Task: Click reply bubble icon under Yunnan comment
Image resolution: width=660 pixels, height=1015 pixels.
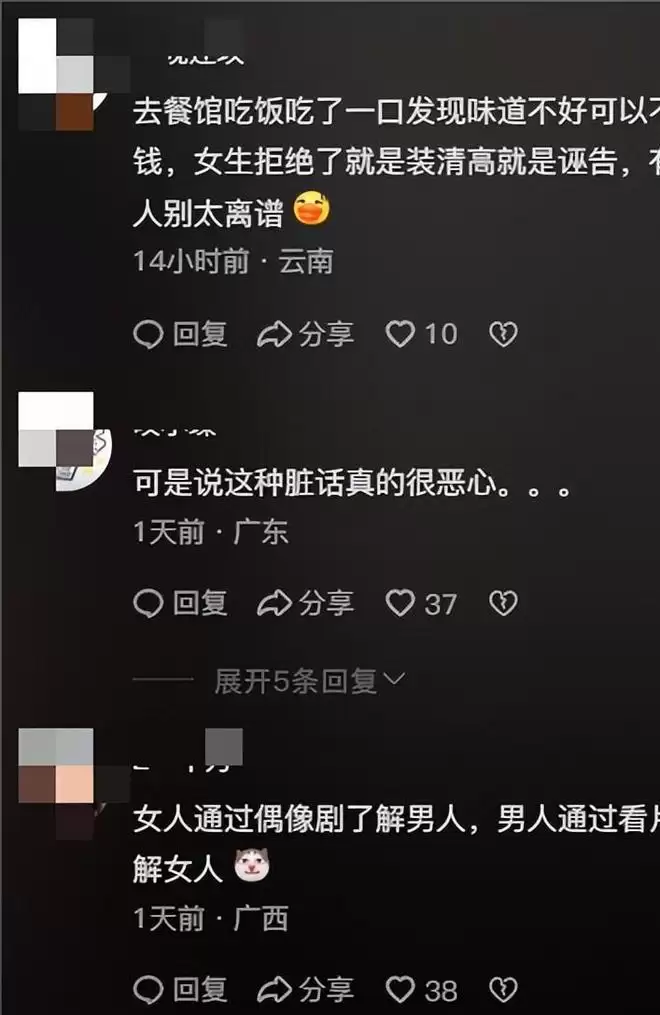Action: pos(148,335)
